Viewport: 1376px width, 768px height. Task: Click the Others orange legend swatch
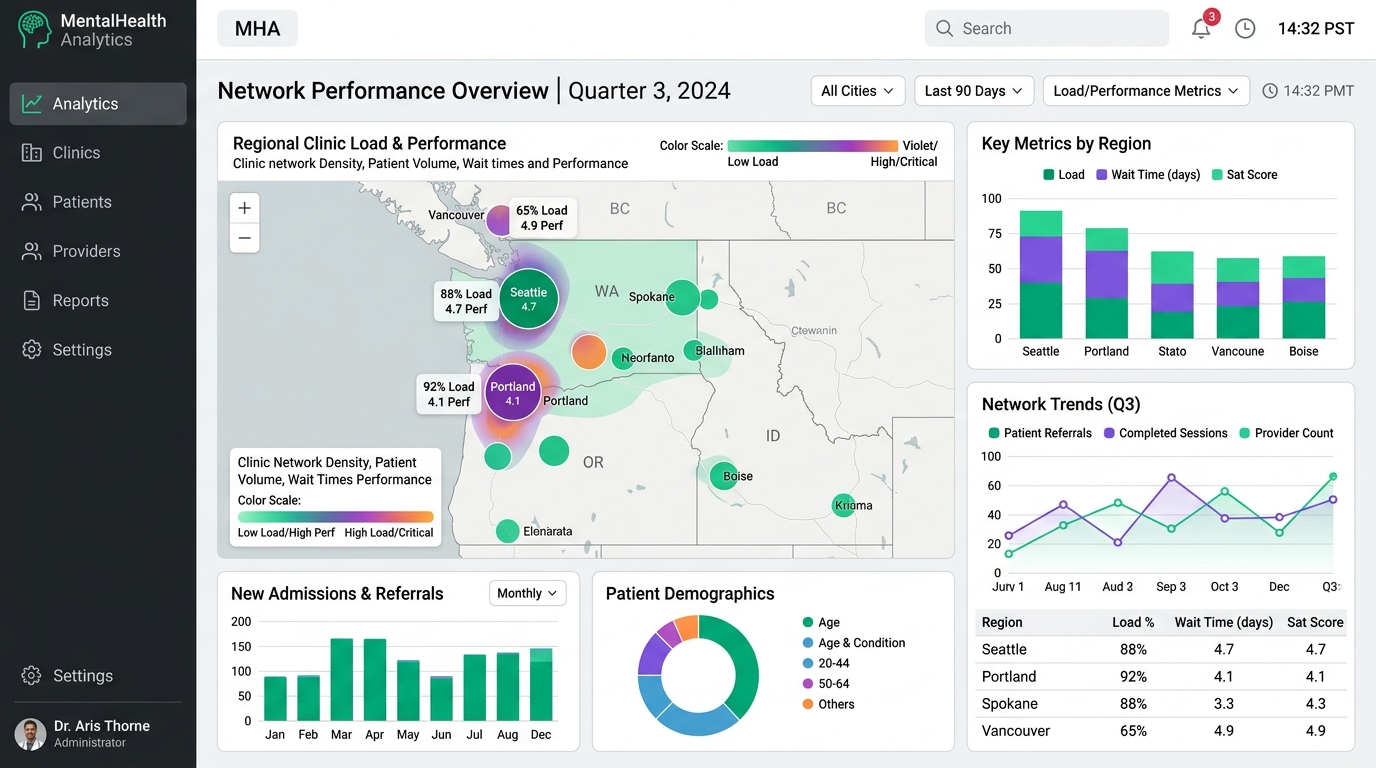[x=808, y=704]
